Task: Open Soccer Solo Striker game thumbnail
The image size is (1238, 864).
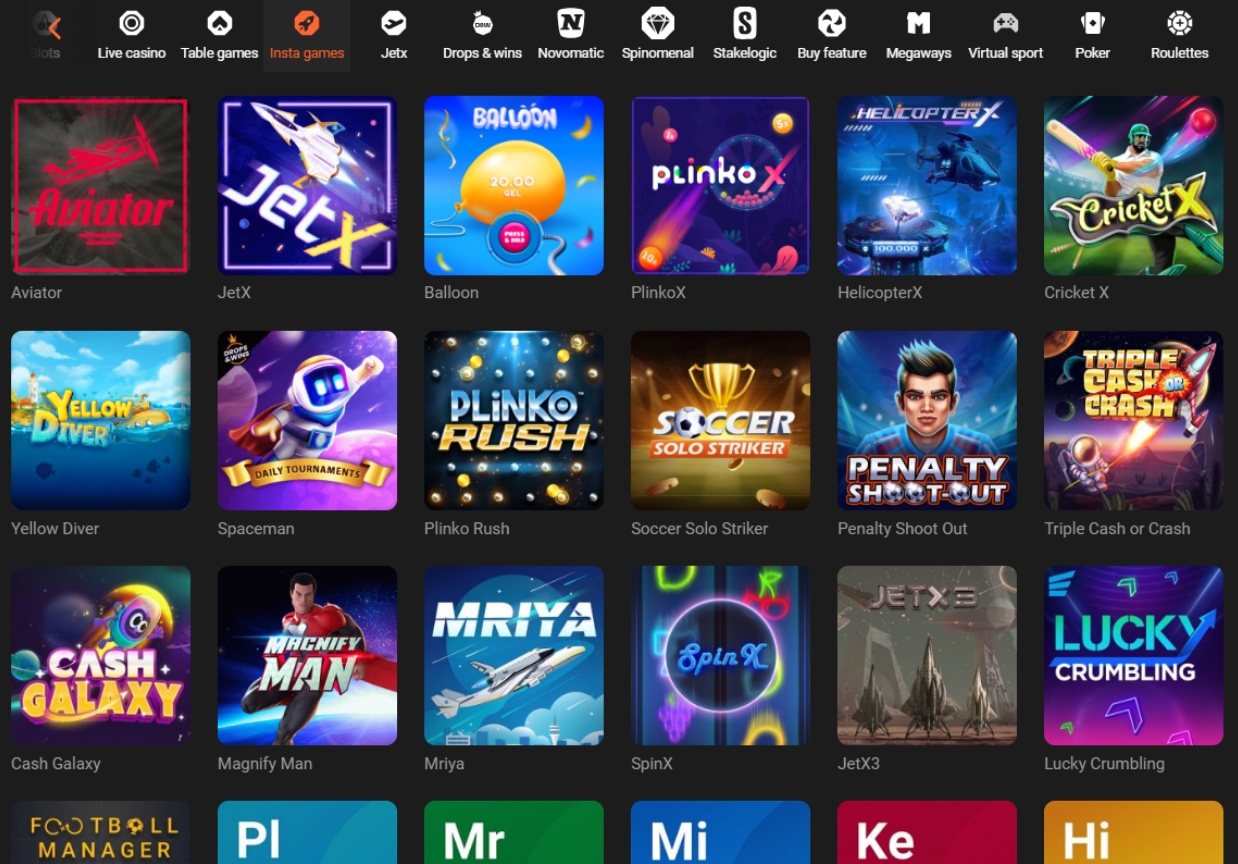Action: [x=720, y=420]
